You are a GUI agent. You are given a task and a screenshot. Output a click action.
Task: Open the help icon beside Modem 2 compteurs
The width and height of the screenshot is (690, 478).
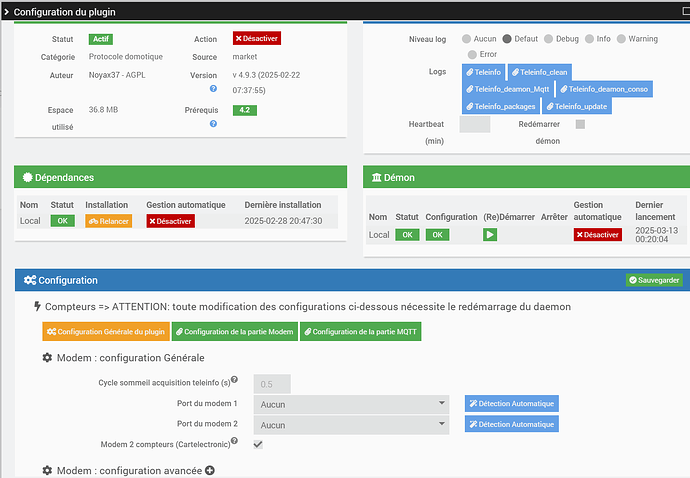235,441
